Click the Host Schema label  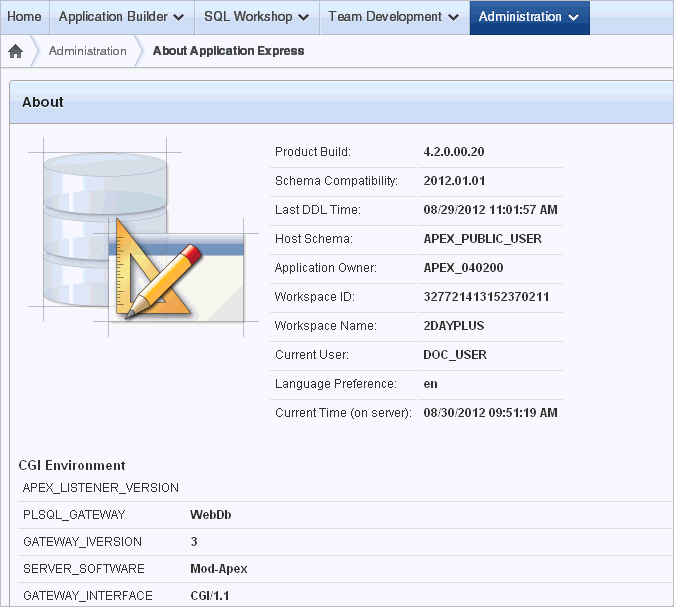pyautogui.click(x=314, y=239)
